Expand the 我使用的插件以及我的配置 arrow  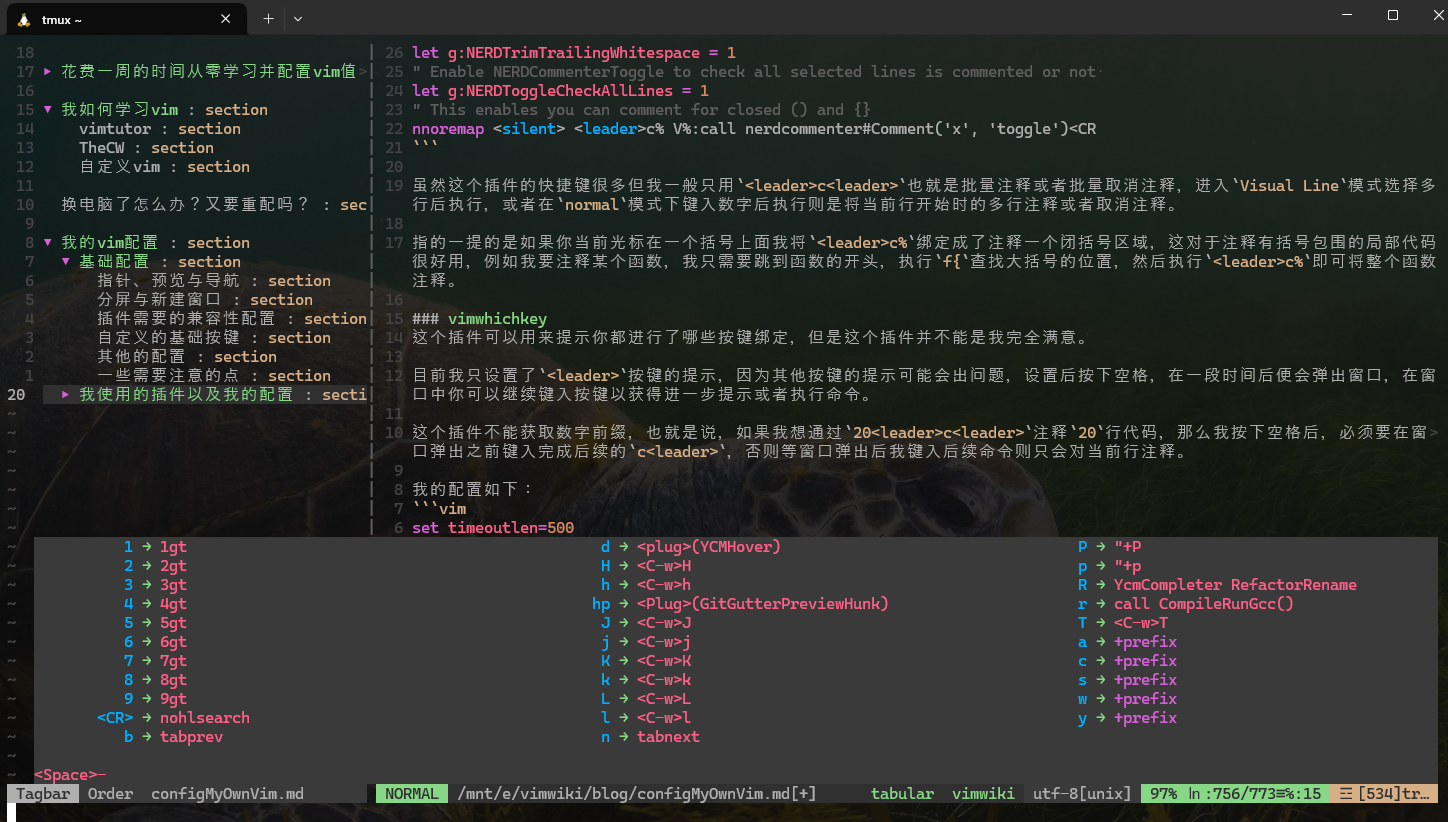(66, 395)
